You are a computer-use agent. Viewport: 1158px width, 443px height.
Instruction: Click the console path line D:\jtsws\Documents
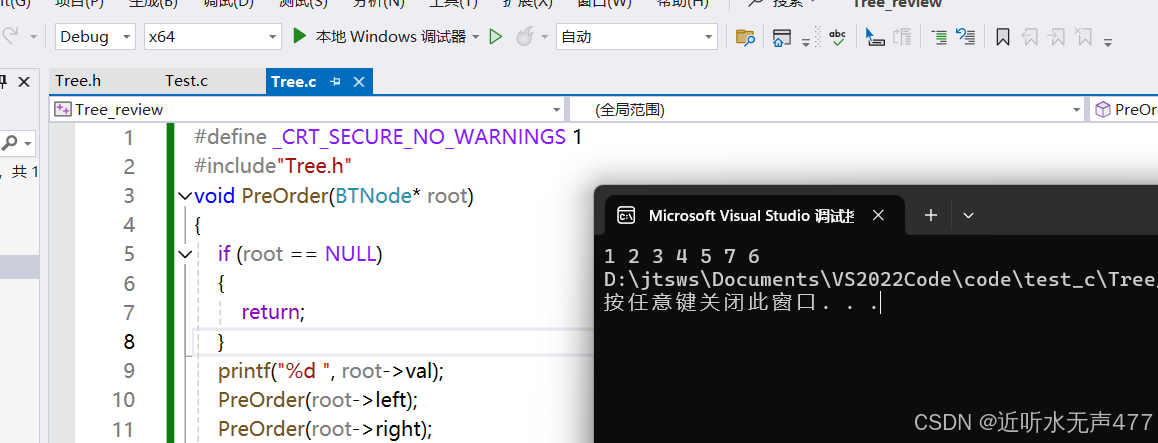(x=880, y=280)
